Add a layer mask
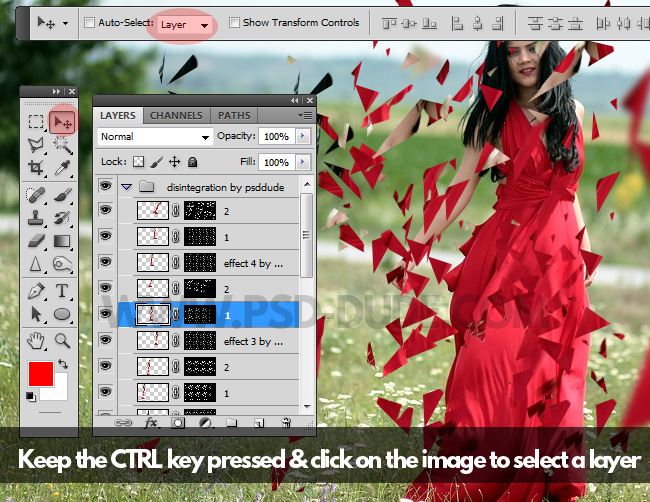The image size is (650, 502). (x=178, y=423)
